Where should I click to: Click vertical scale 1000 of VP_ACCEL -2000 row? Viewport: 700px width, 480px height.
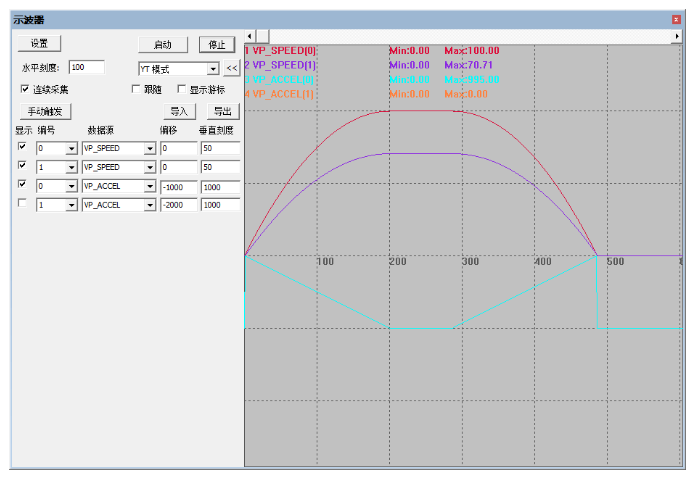coord(221,205)
